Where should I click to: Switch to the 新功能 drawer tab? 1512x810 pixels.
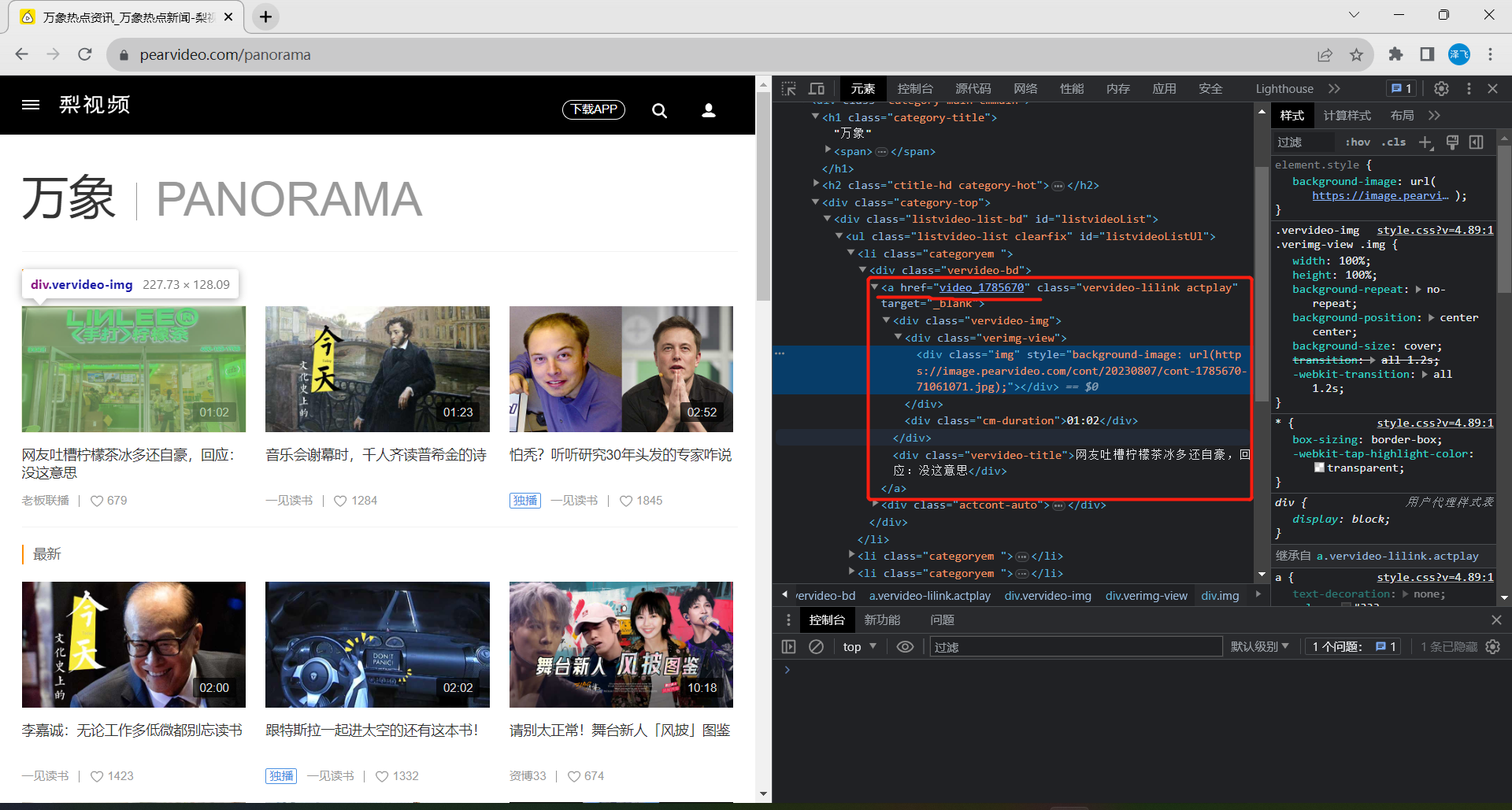(x=882, y=620)
